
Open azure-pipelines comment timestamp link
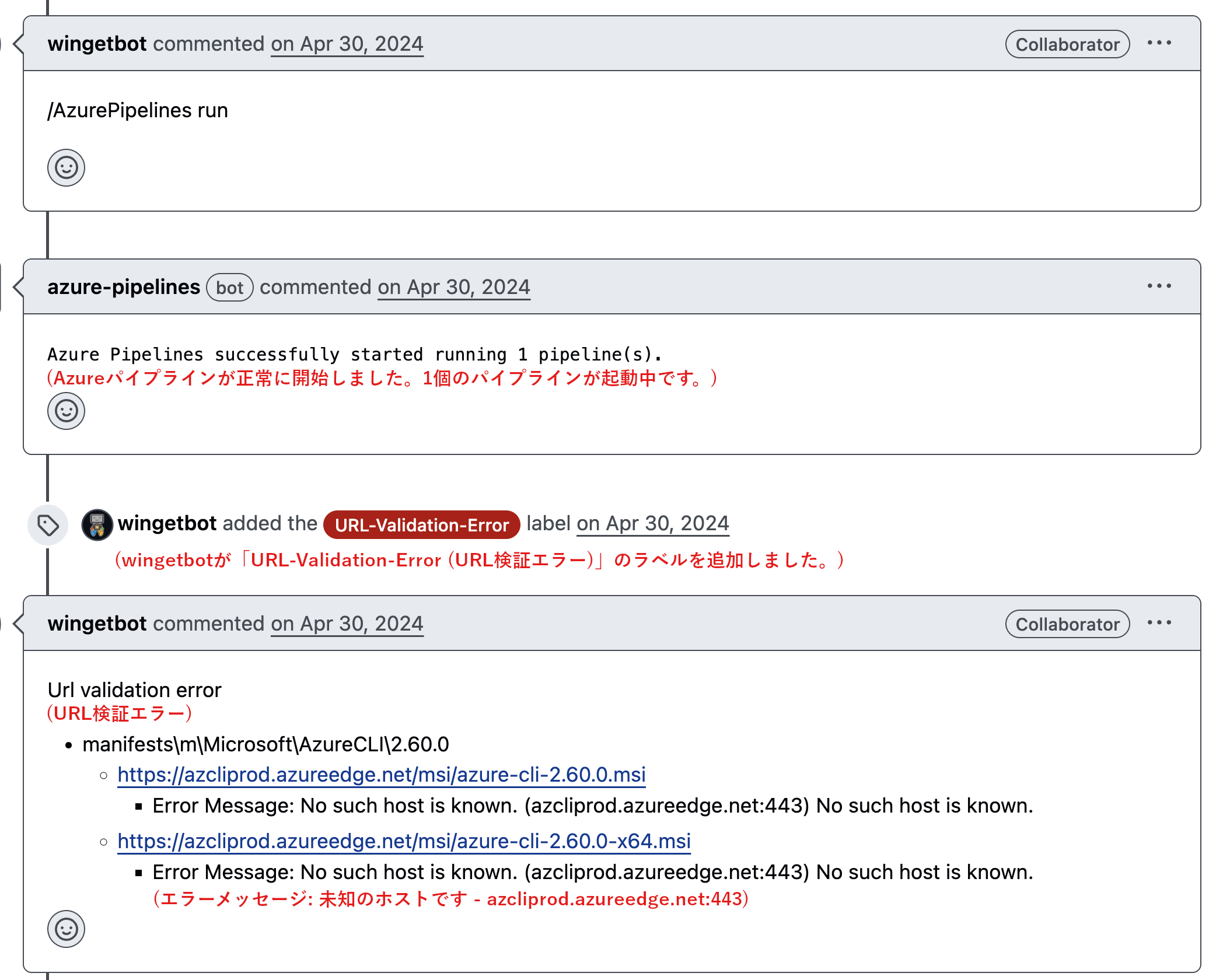click(454, 287)
